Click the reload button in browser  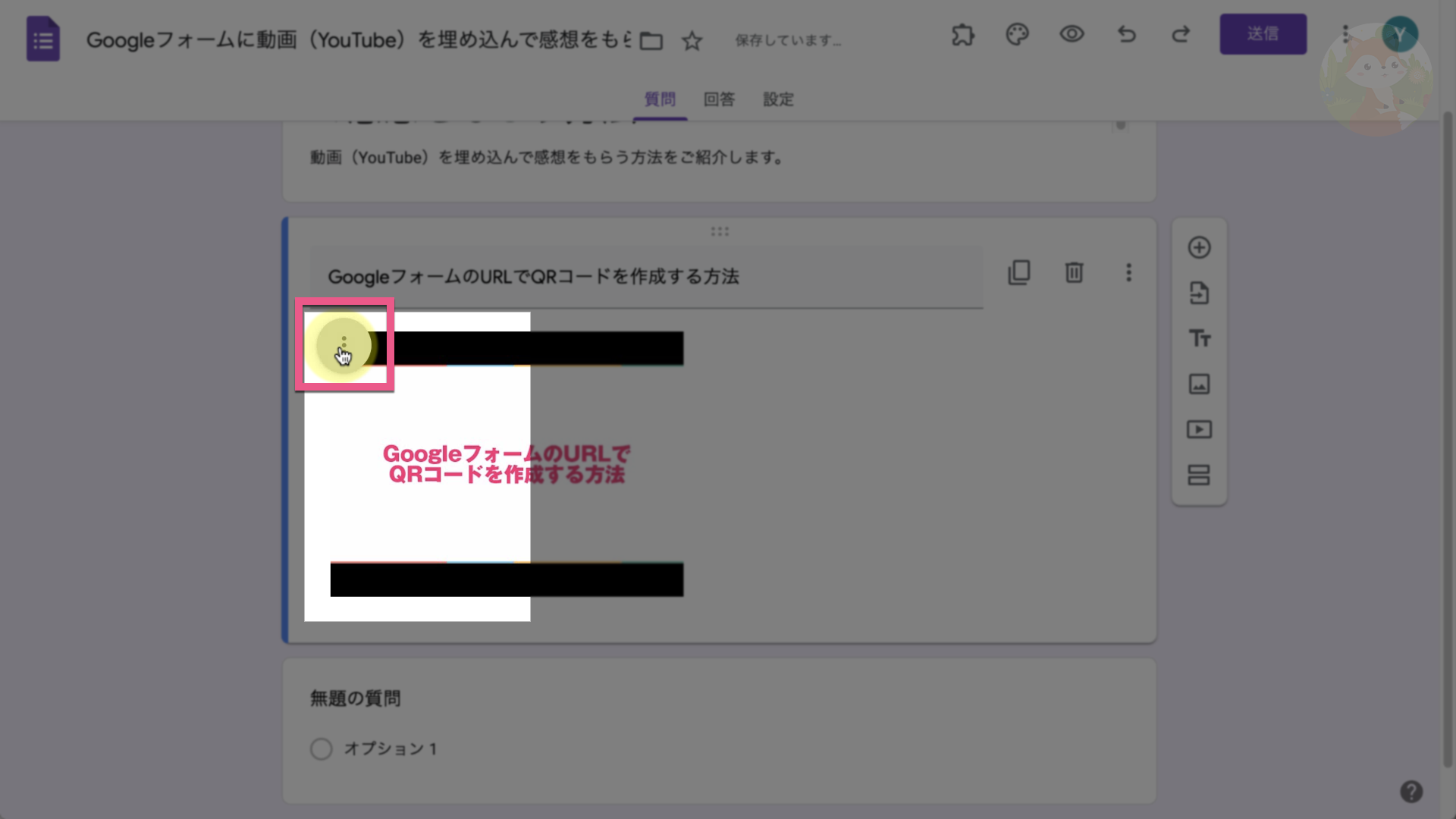[1180, 34]
